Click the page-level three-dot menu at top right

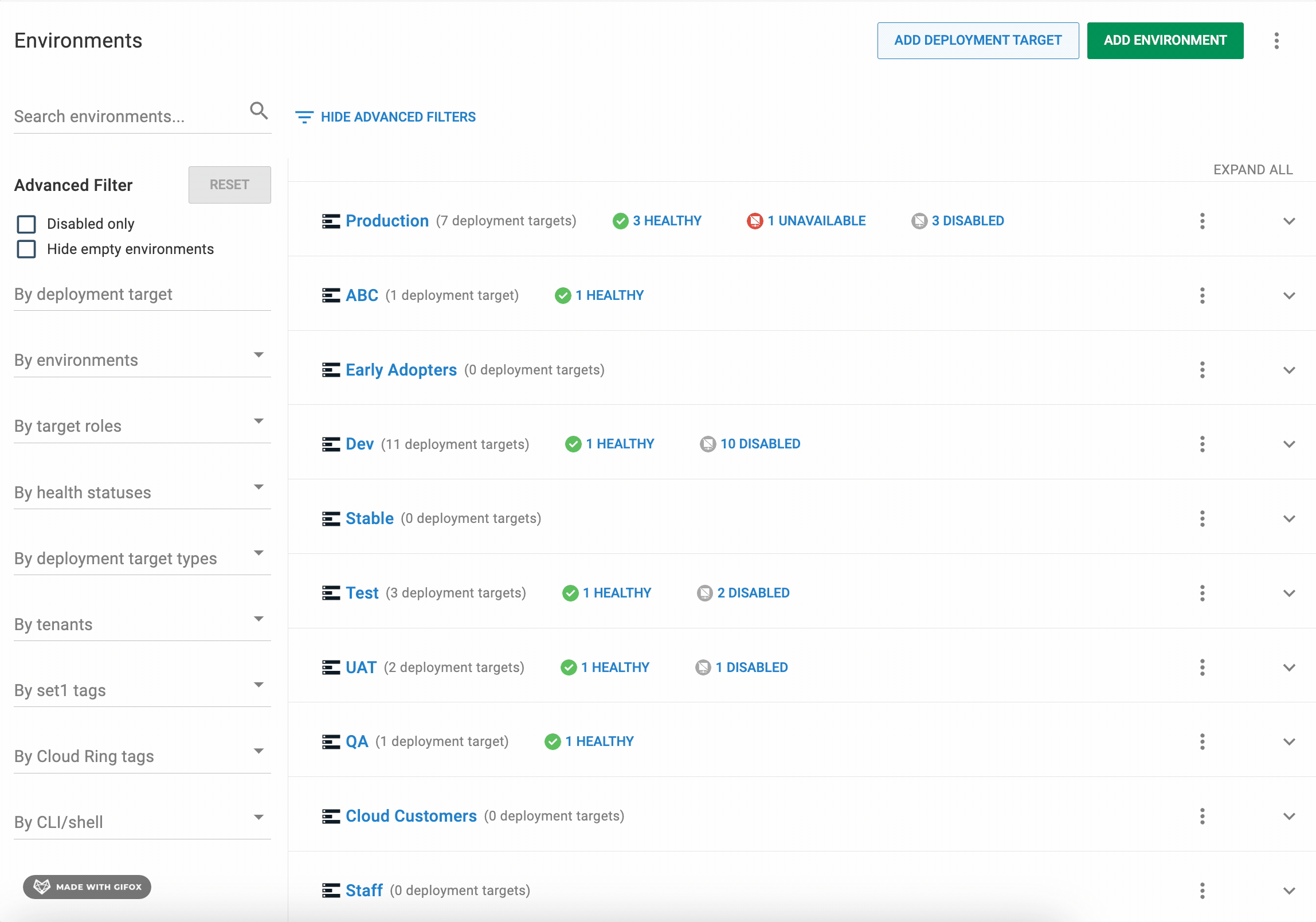click(x=1276, y=40)
